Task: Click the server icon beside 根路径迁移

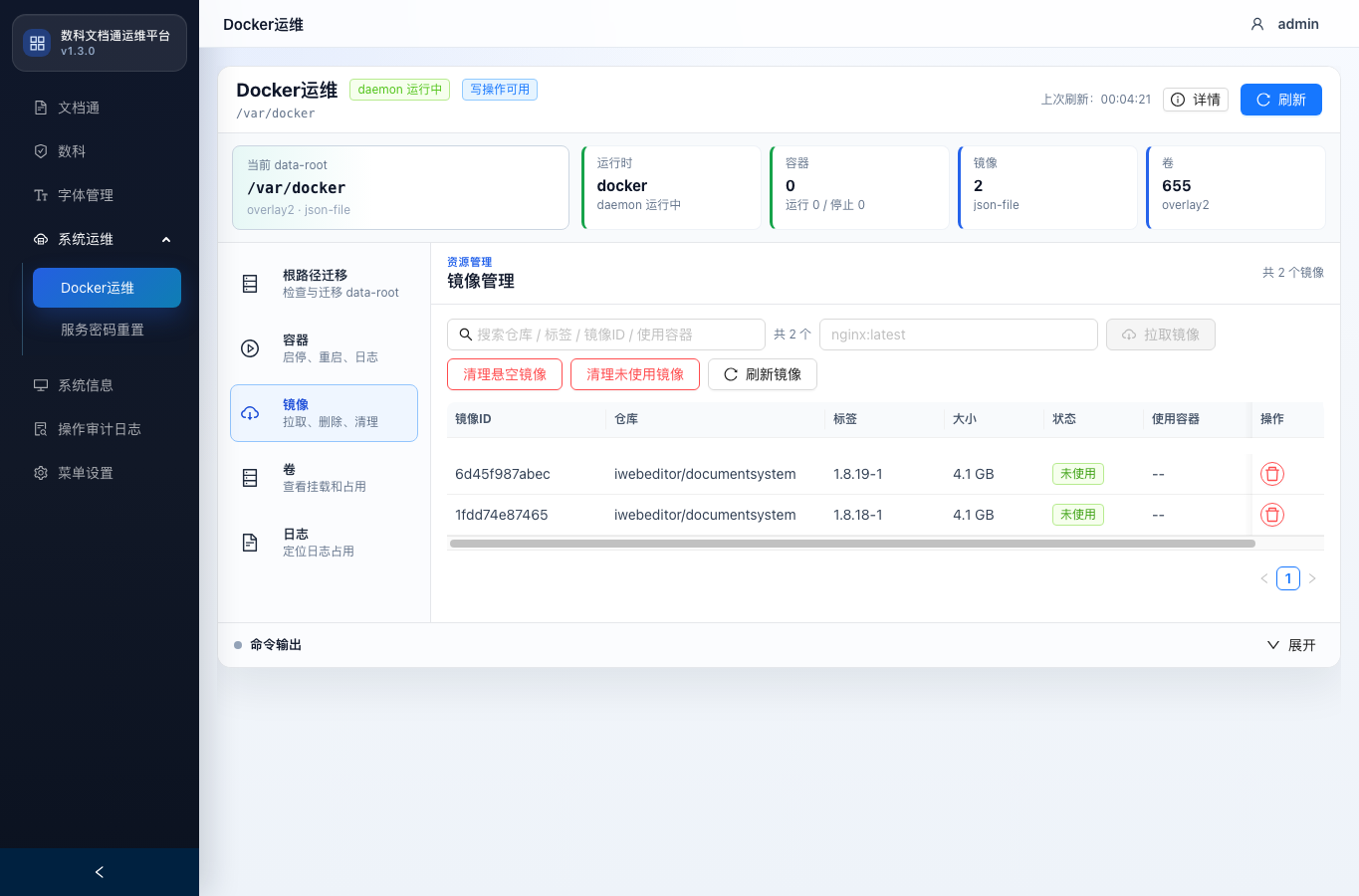Action: [x=250, y=284]
